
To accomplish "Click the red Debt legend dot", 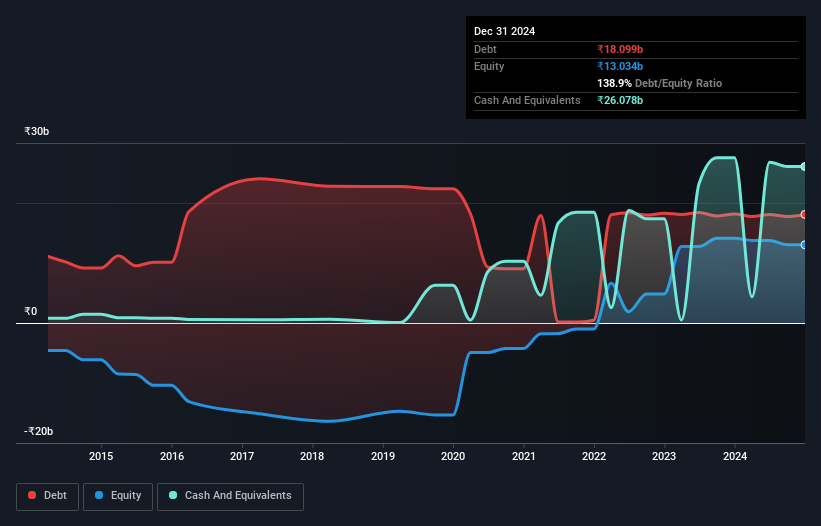I will (32, 495).
